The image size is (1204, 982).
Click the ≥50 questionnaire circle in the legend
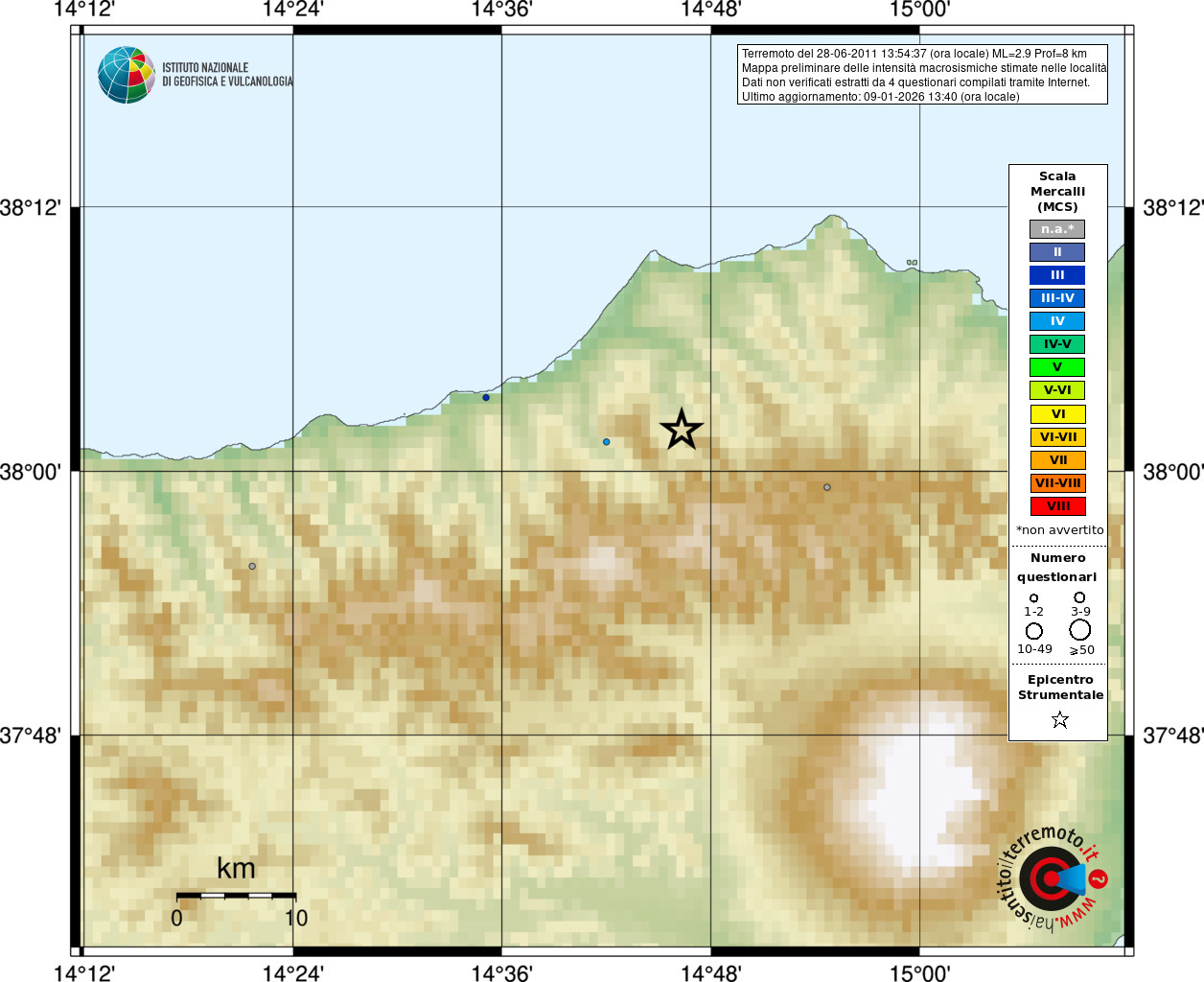click(1080, 629)
